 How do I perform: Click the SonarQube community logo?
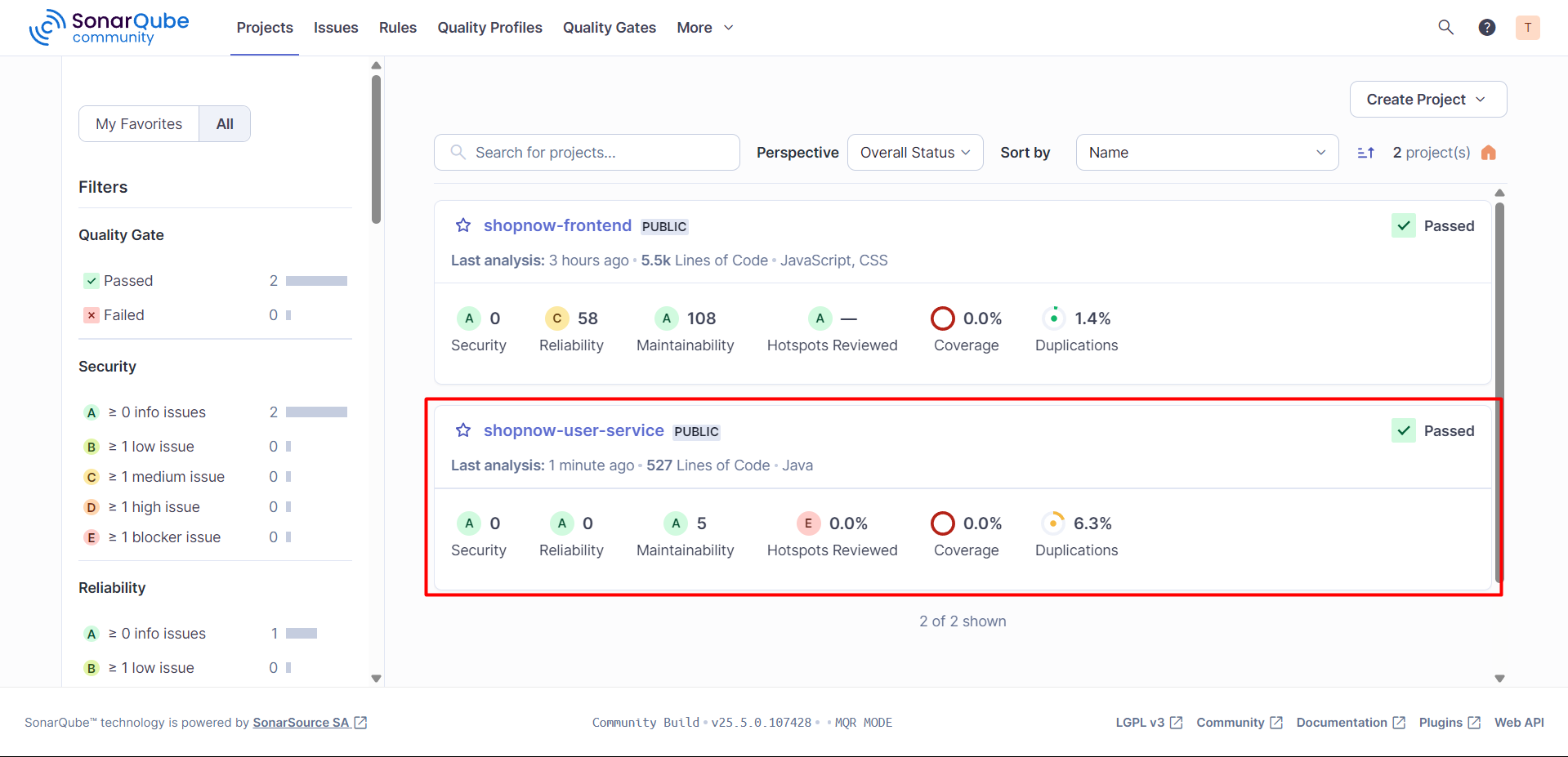tap(109, 28)
